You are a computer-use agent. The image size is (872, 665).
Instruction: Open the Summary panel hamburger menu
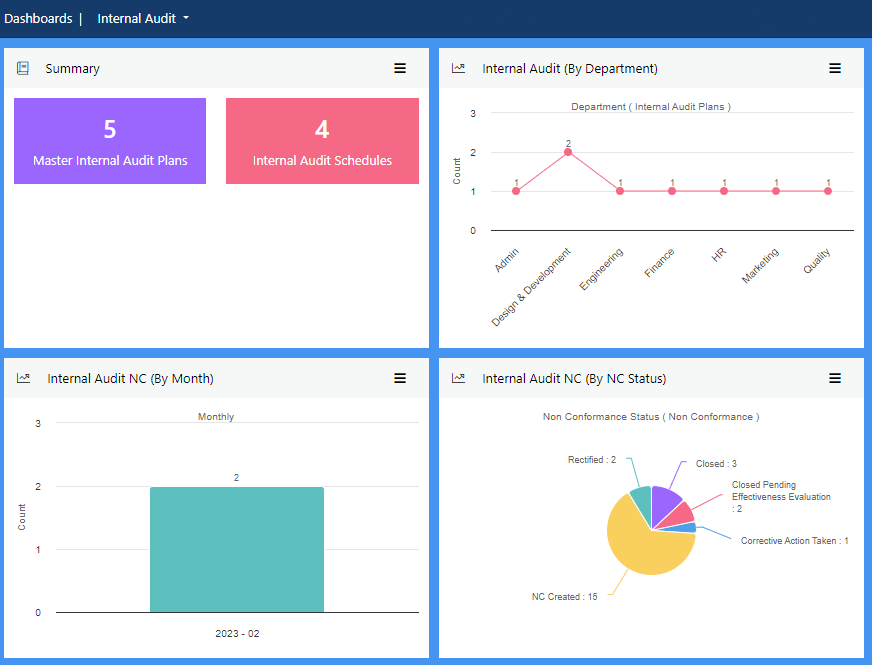400,68
